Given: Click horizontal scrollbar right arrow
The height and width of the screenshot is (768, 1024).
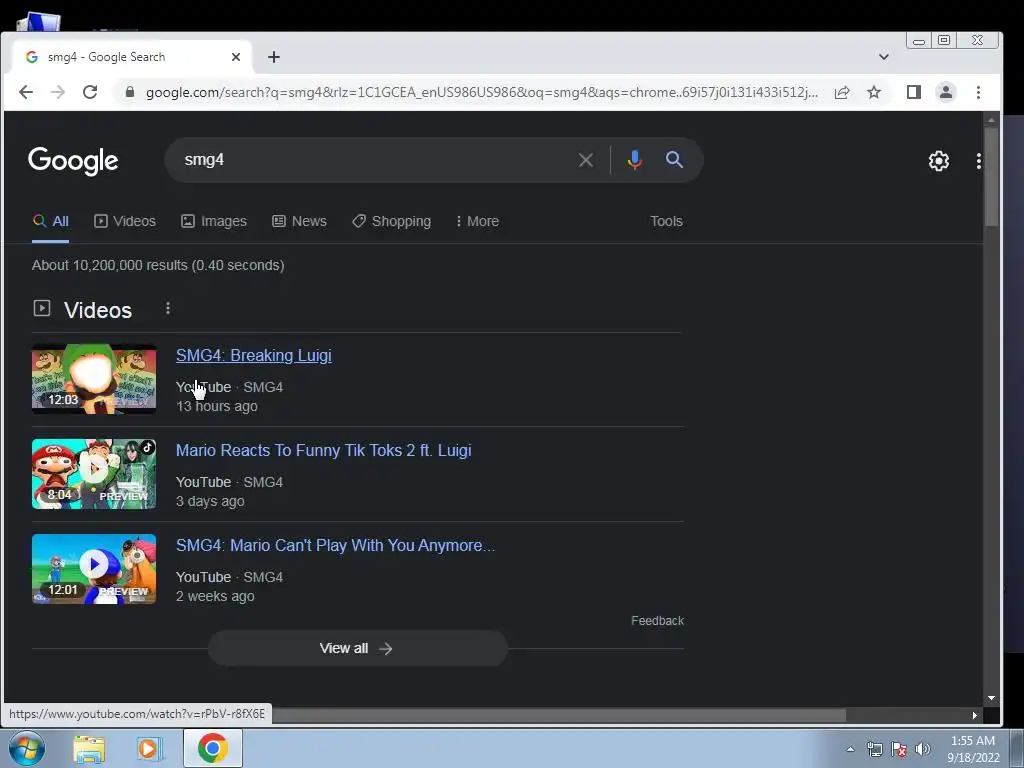Looking at the screenshot, I should click(x=974, y=716).
